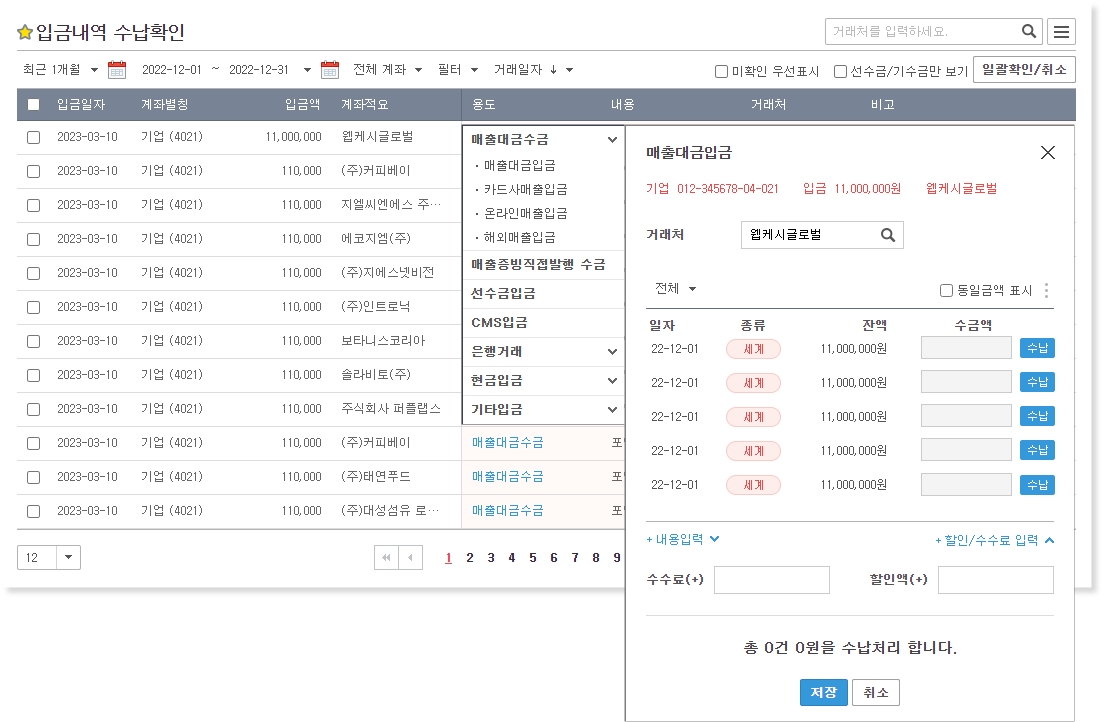Check the 선수금/기수금만 보기 option

point(840,72)
